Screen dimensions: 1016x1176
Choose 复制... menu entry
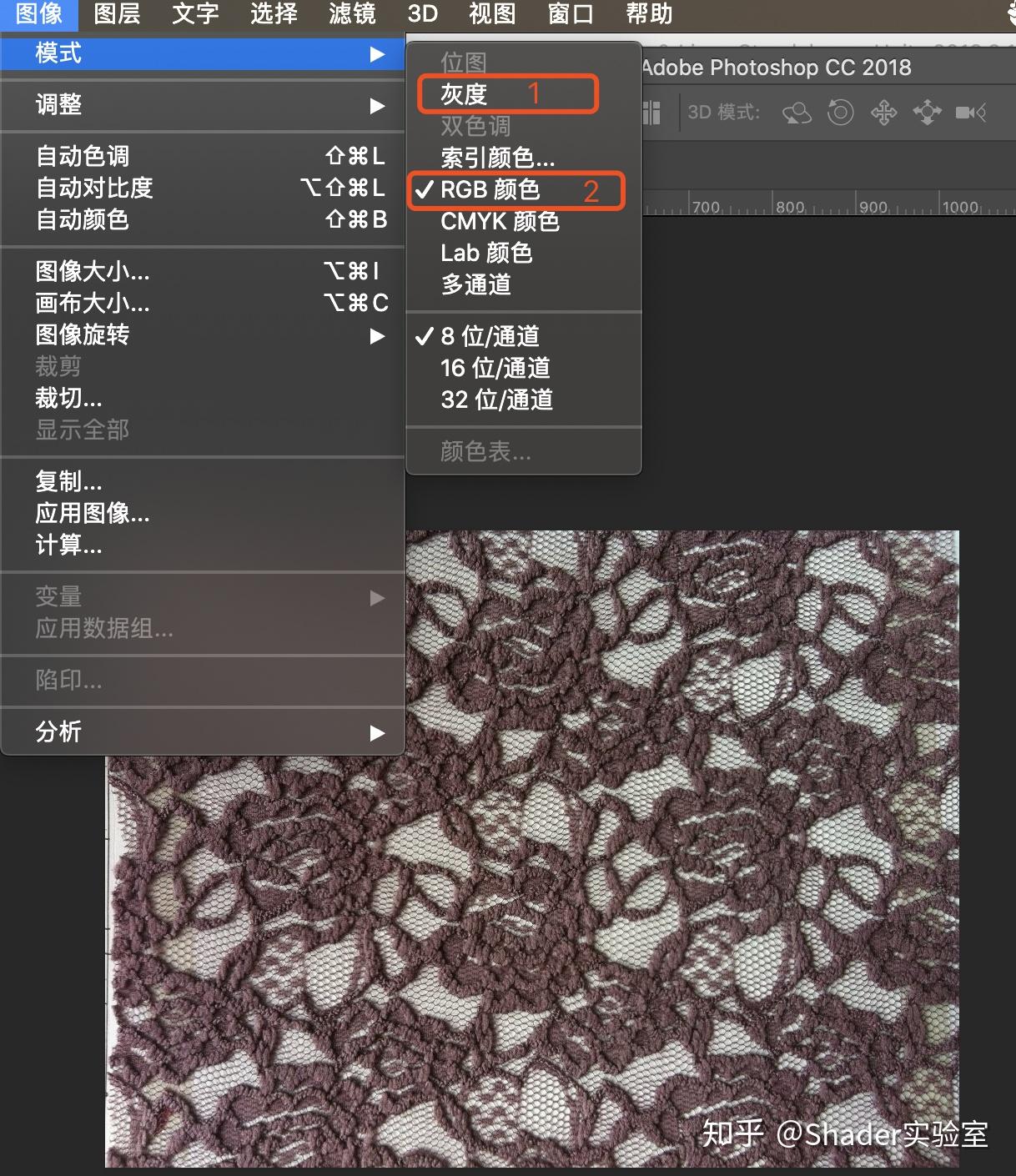point(203,481)
